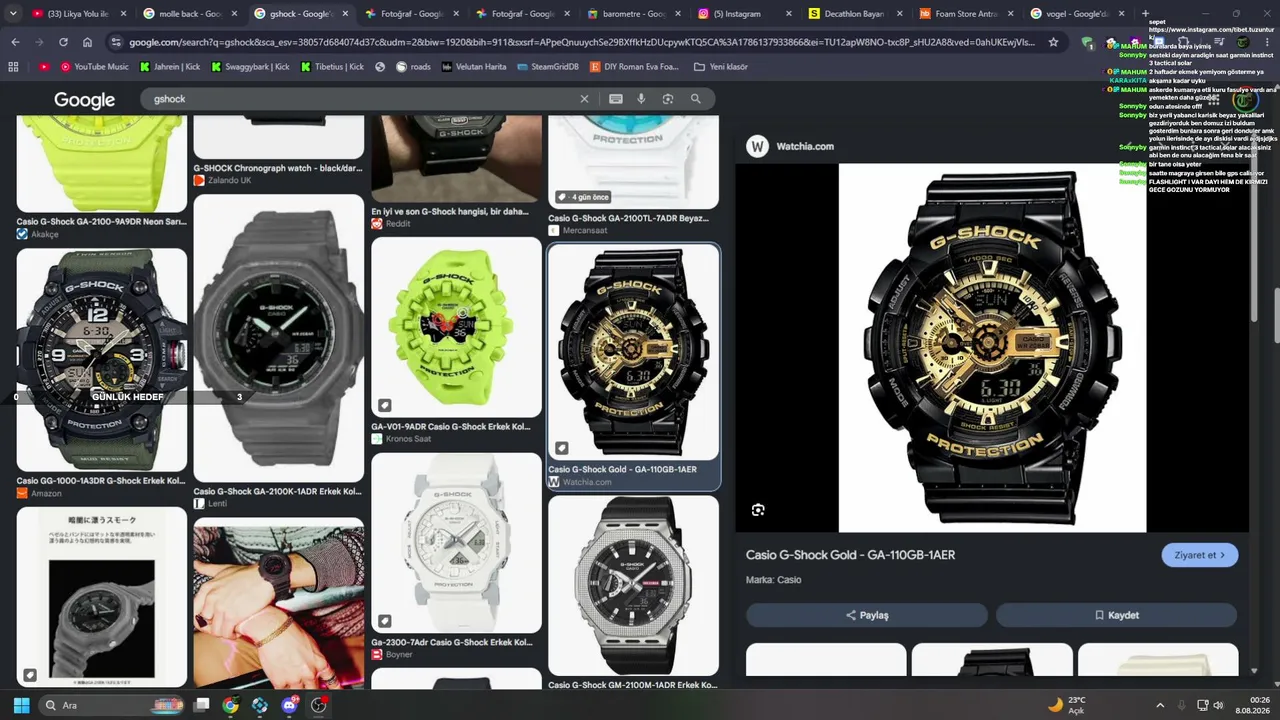The height and width of the screenshot is (720, 1280).
Task: Open the roads bookmark
Action: click(413, 67)
